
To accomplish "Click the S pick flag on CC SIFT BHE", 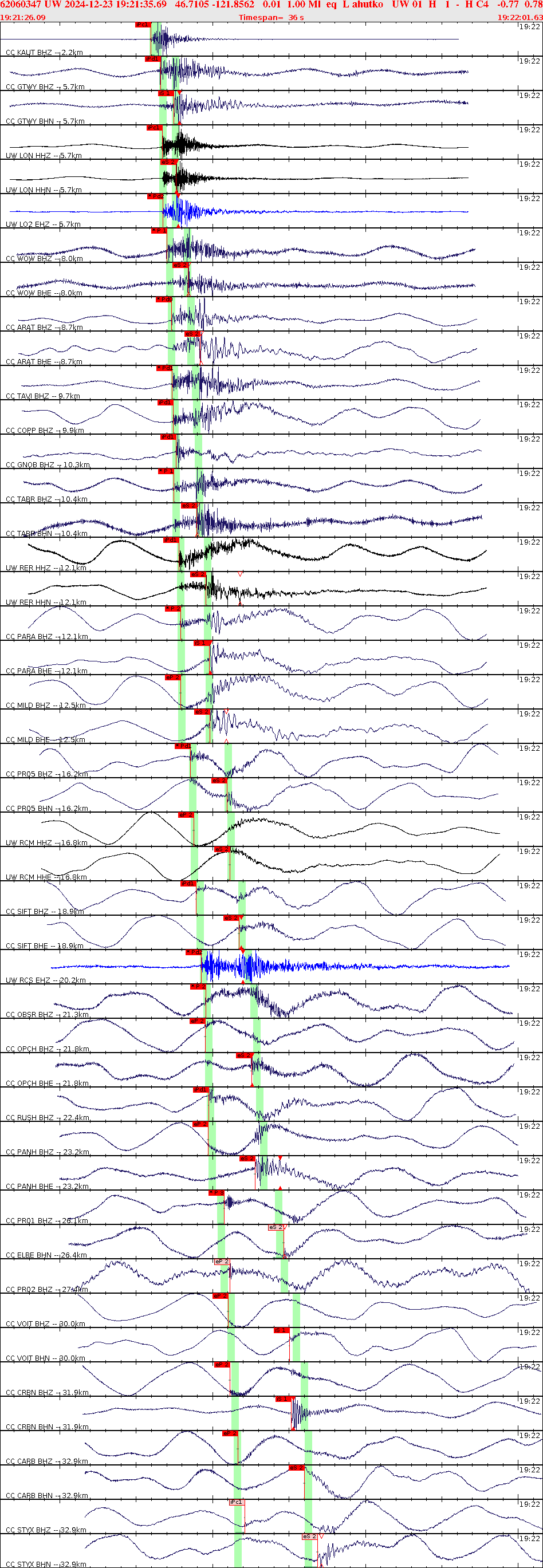I will [231, 919].
